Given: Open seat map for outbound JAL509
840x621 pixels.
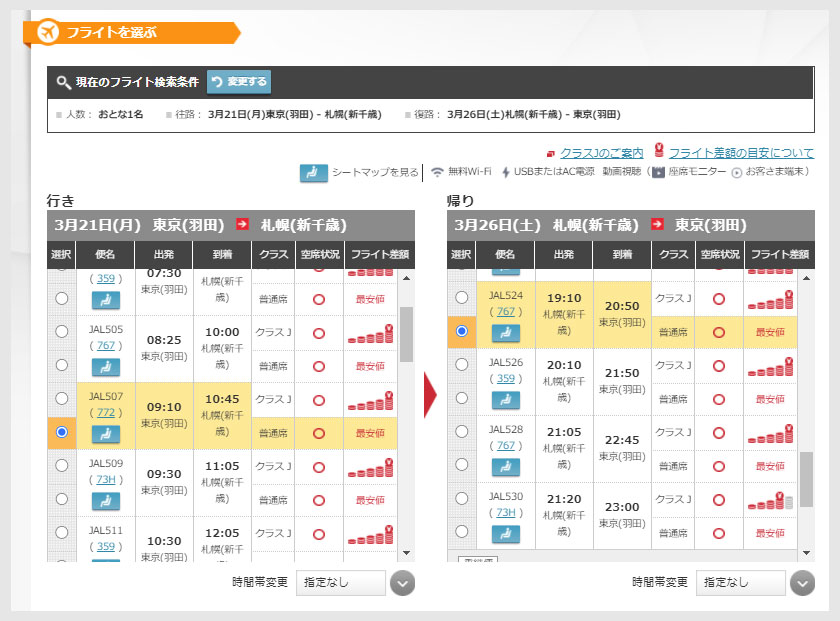Looking at the screenshot, I should coord(106,501).
